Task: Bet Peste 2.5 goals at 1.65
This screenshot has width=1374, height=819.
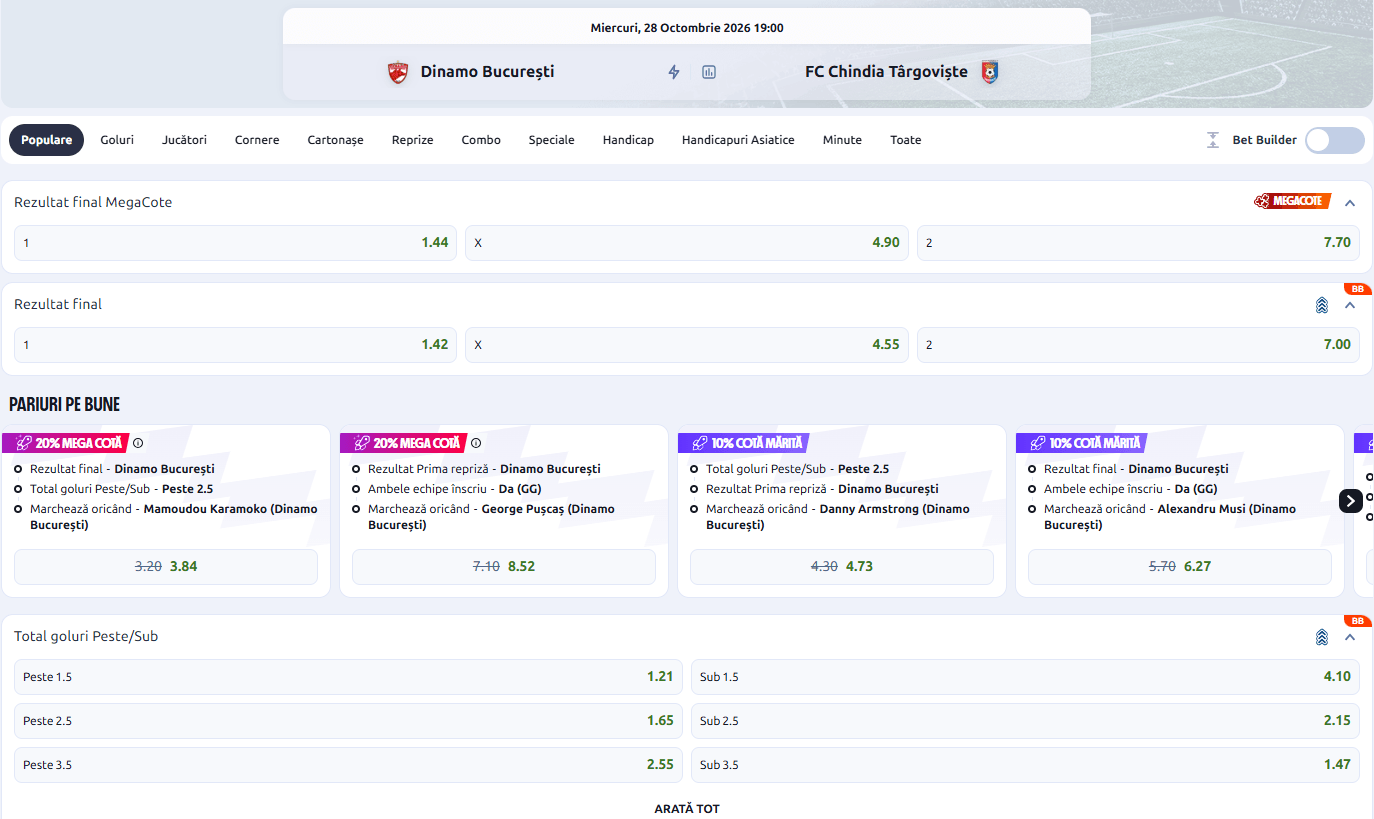Action: [348, 721]
